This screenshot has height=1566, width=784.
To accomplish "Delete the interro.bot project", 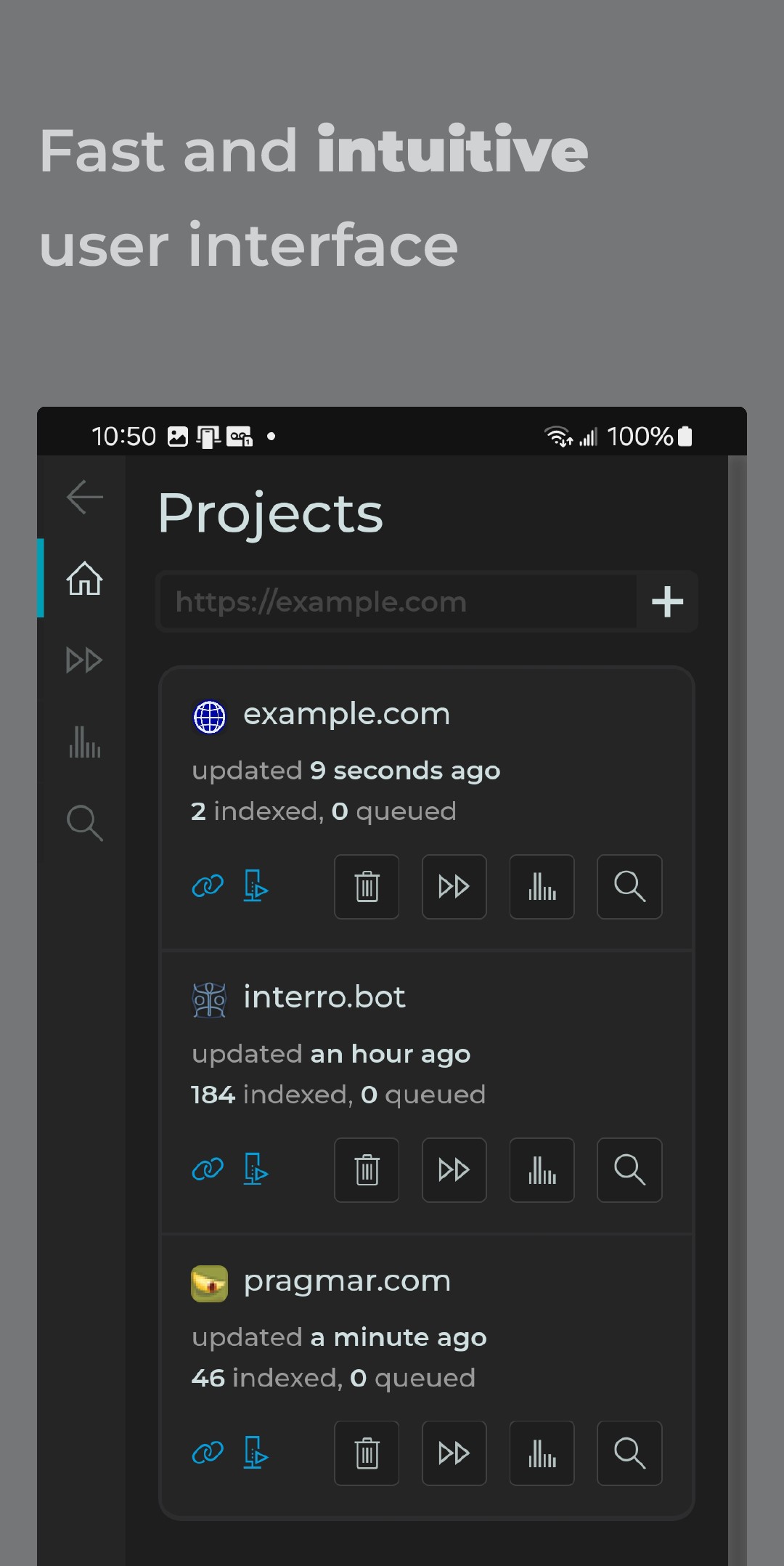I will (x=367, y=1170).
